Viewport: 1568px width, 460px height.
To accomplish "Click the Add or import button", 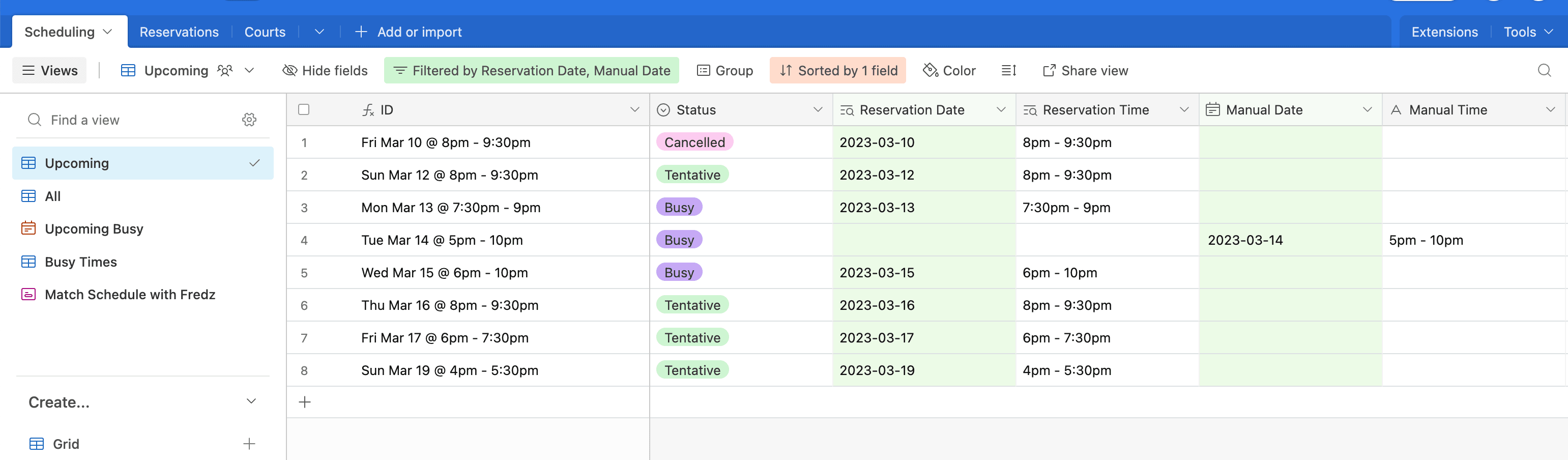I will point(409,32).
